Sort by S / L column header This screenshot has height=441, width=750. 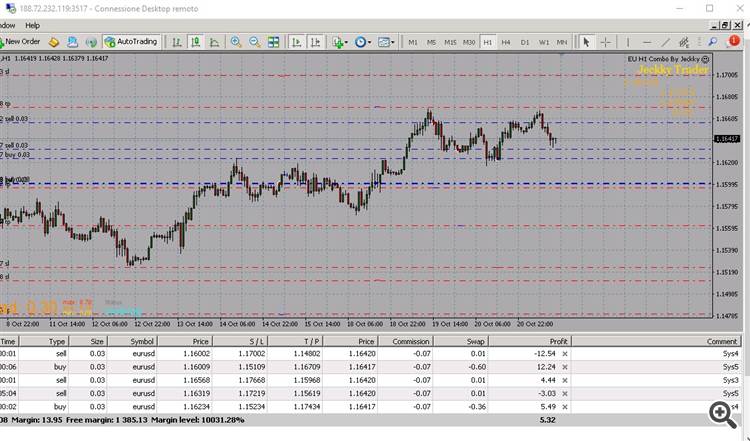[240, 341]
